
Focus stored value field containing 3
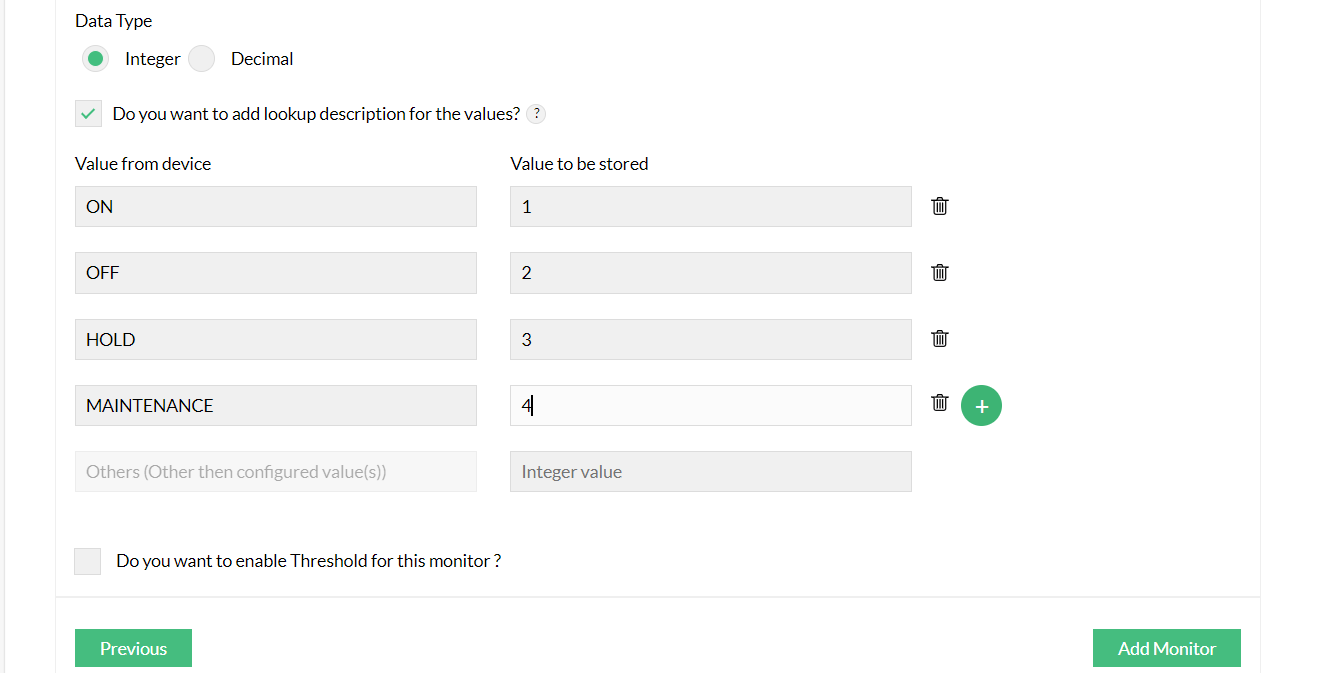710,339
